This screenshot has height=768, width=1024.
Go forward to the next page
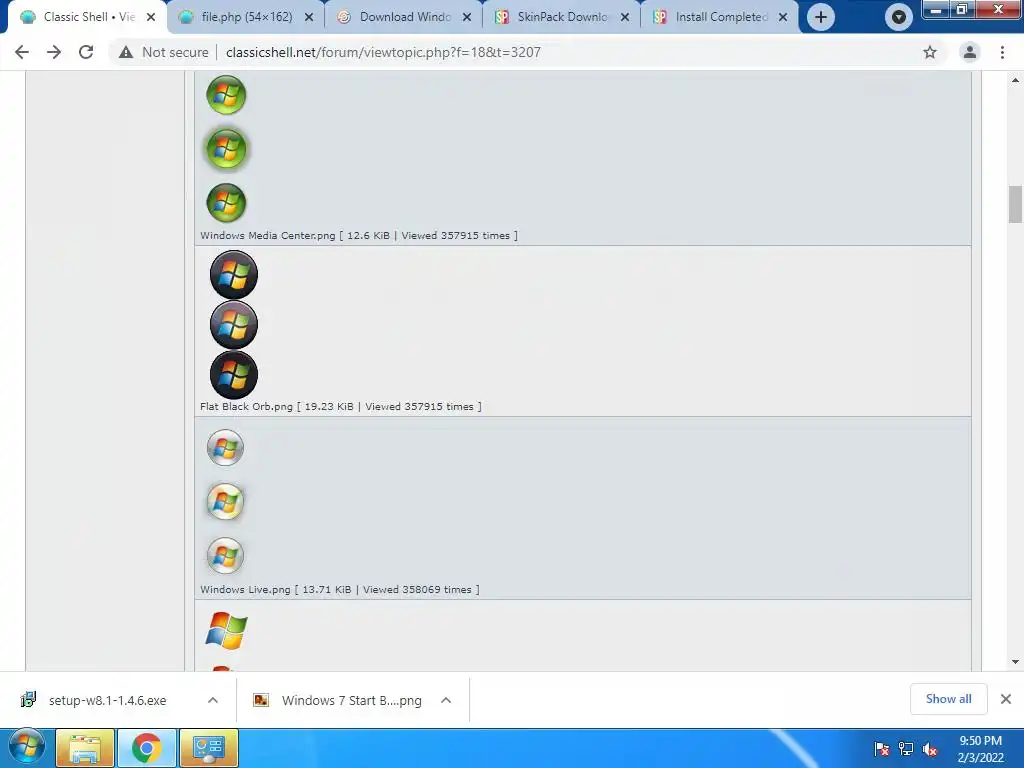pos(54,52)
